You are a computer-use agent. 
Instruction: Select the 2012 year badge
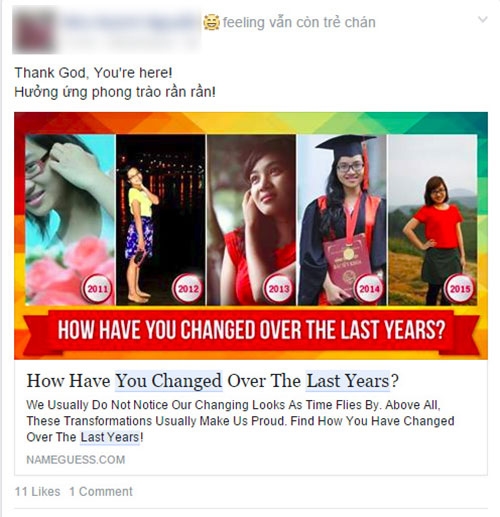tap(188, 288)
